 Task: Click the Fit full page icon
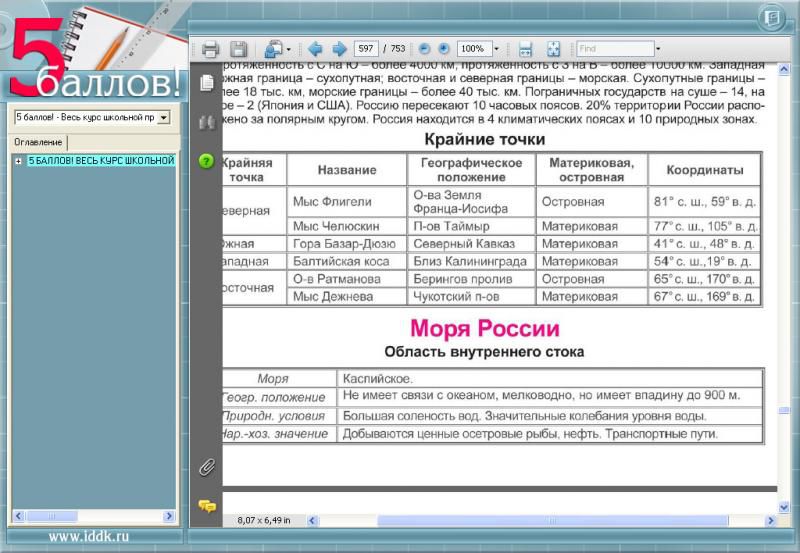[553, 49]
